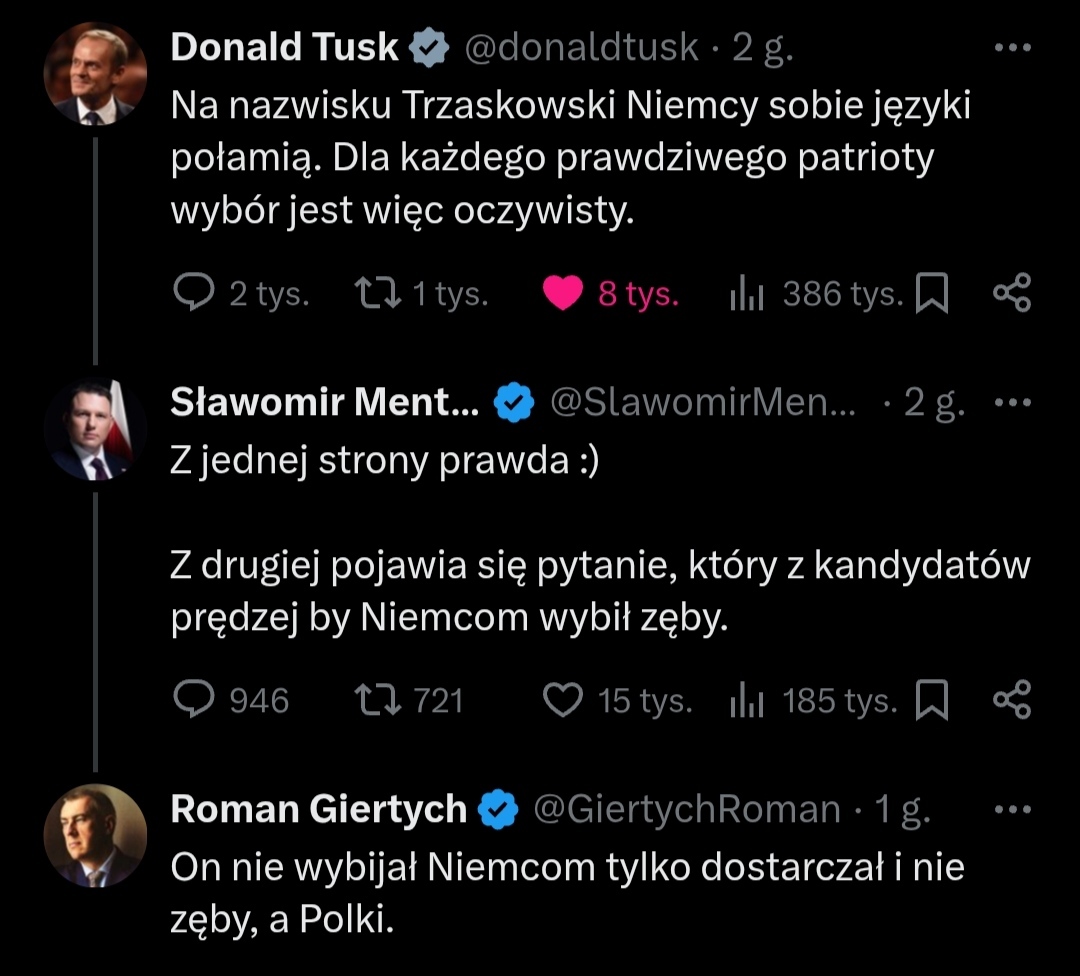Reply to Donald Tusk's tweet
The image size is (1080, 976).
(x=194, y=294)
